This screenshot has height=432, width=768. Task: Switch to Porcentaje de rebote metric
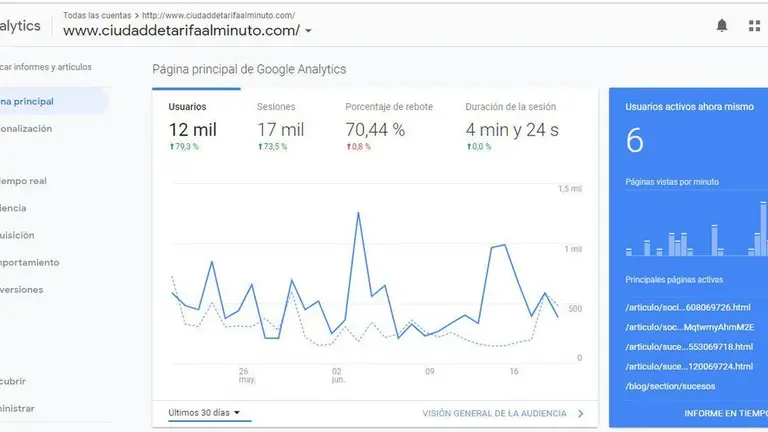(x=389, y=126)
